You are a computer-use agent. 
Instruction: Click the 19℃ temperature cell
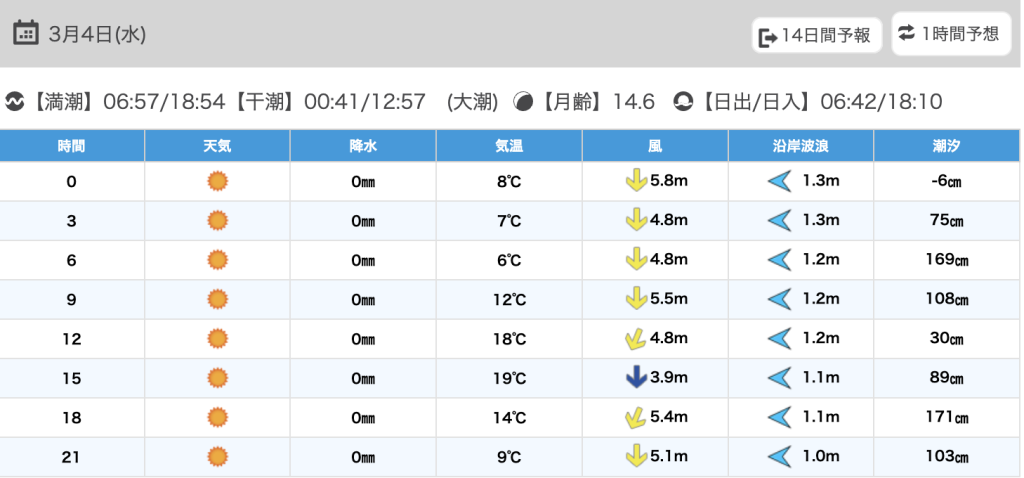coord(509,378)
